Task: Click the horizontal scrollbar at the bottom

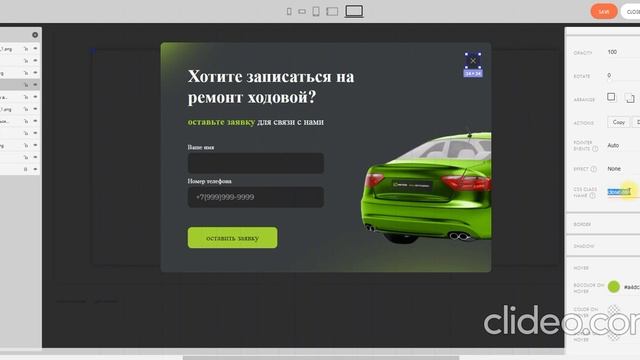Action: [321, 358]
